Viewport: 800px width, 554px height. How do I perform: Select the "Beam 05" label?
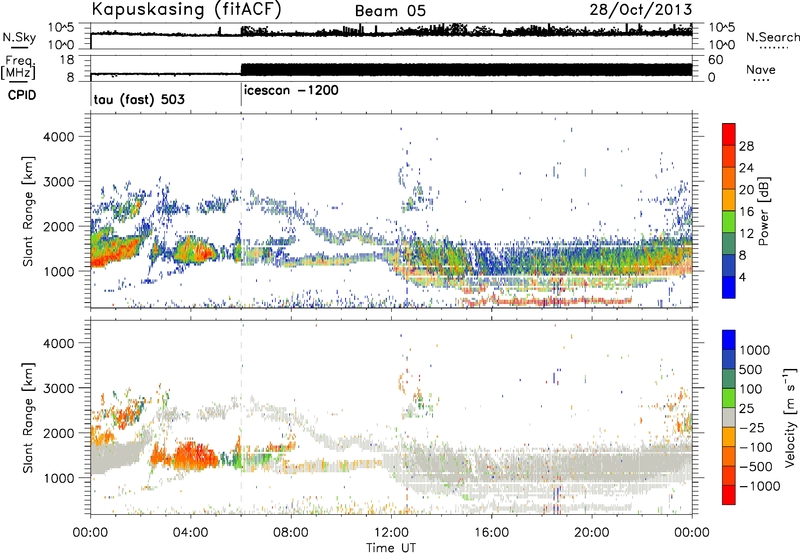(390, 11)
